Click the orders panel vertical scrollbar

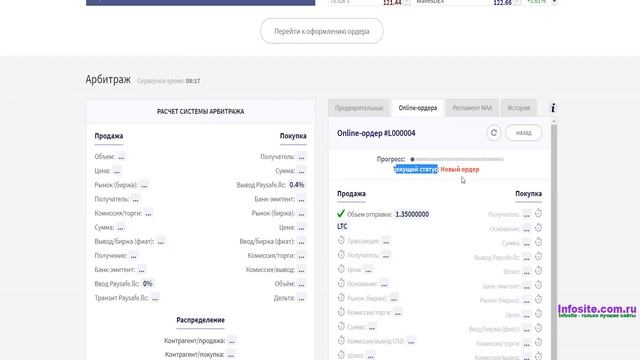(554, 239)
